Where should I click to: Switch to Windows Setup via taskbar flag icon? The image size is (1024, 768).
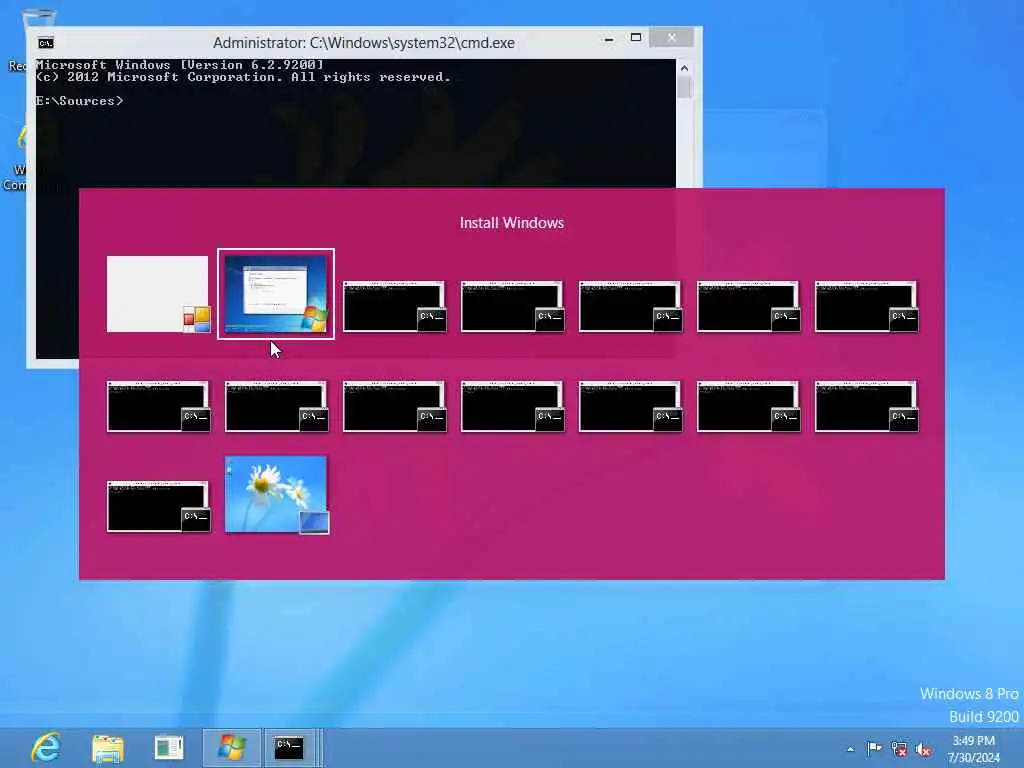click(x=232, y=748)
